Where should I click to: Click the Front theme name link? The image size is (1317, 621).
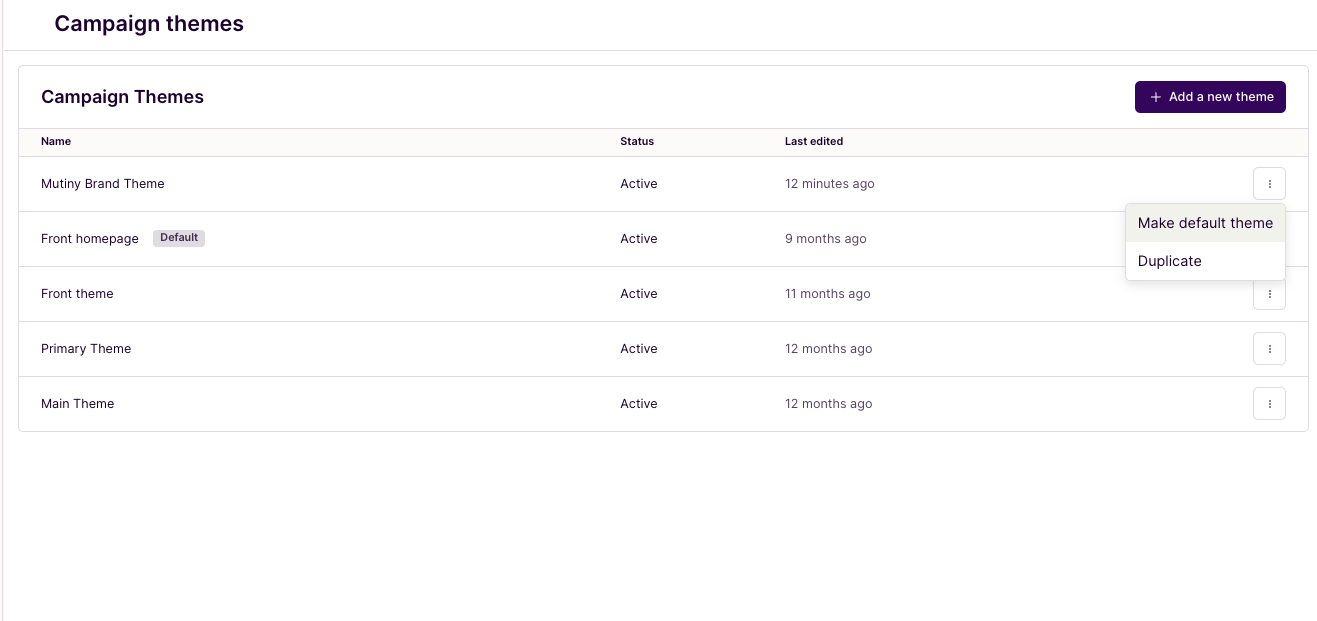(x=77, y=293)
